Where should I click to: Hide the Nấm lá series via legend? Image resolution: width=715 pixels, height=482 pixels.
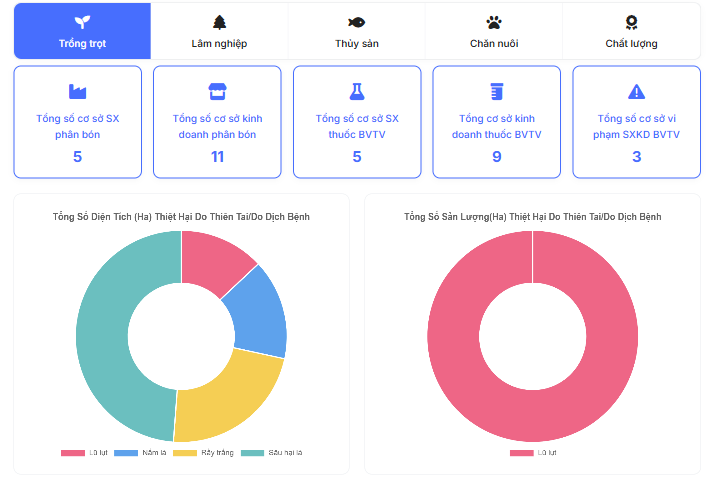pos(140,453)
